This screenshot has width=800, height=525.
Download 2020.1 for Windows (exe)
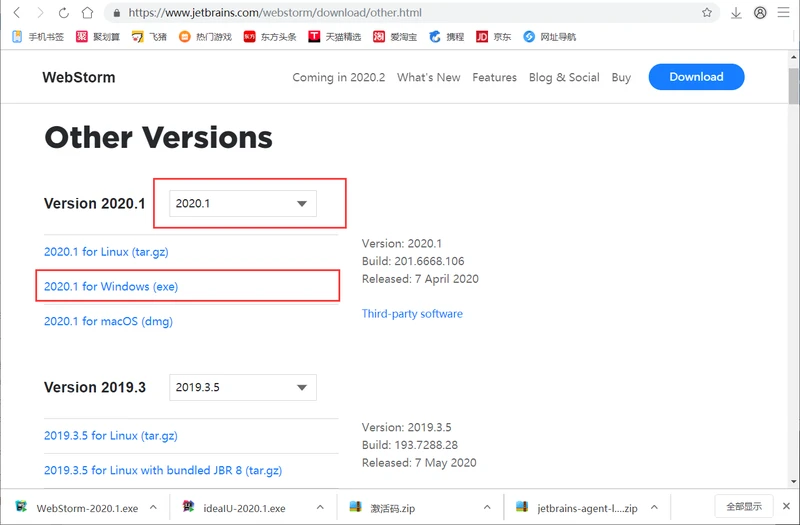click(x=111, y=287)
